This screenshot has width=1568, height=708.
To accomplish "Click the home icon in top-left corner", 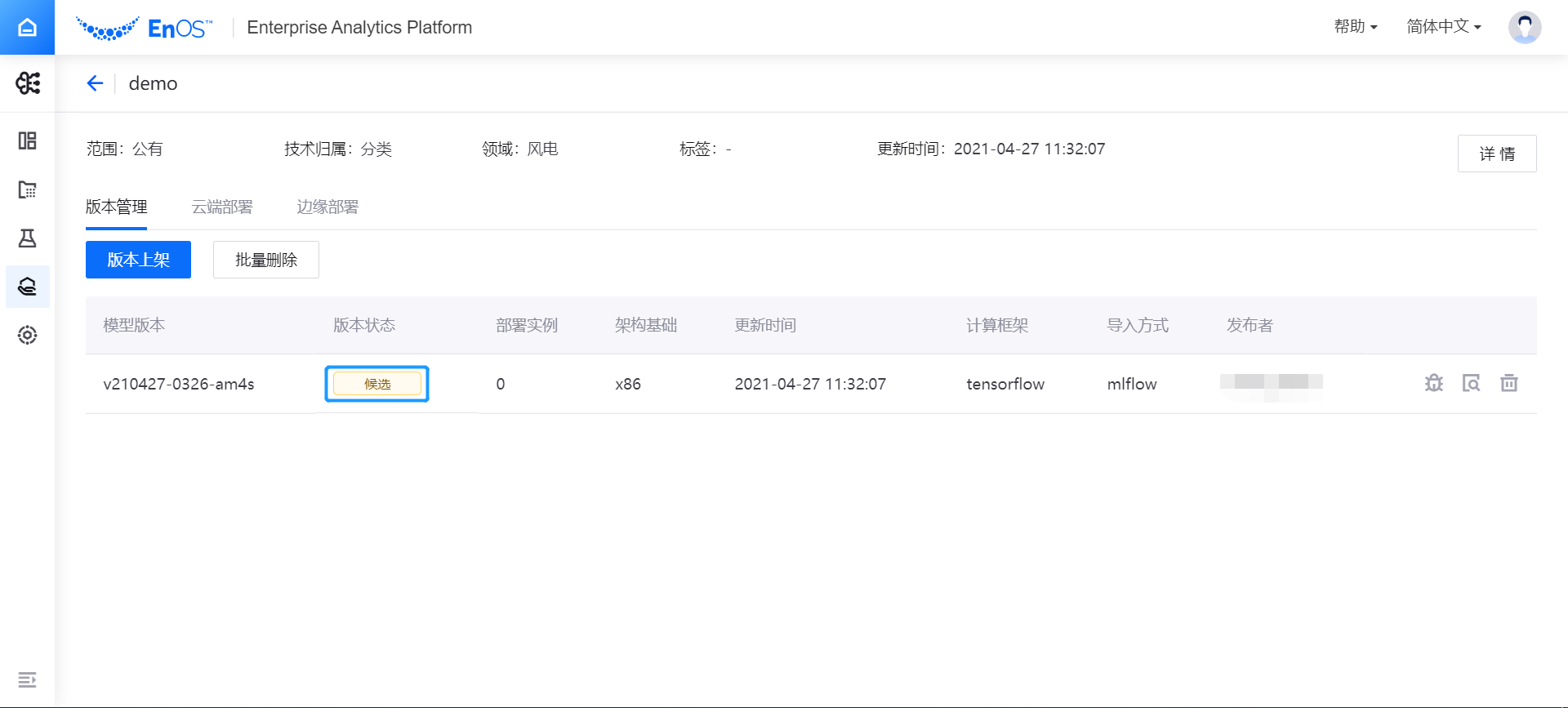I will [x=27, y=27].
